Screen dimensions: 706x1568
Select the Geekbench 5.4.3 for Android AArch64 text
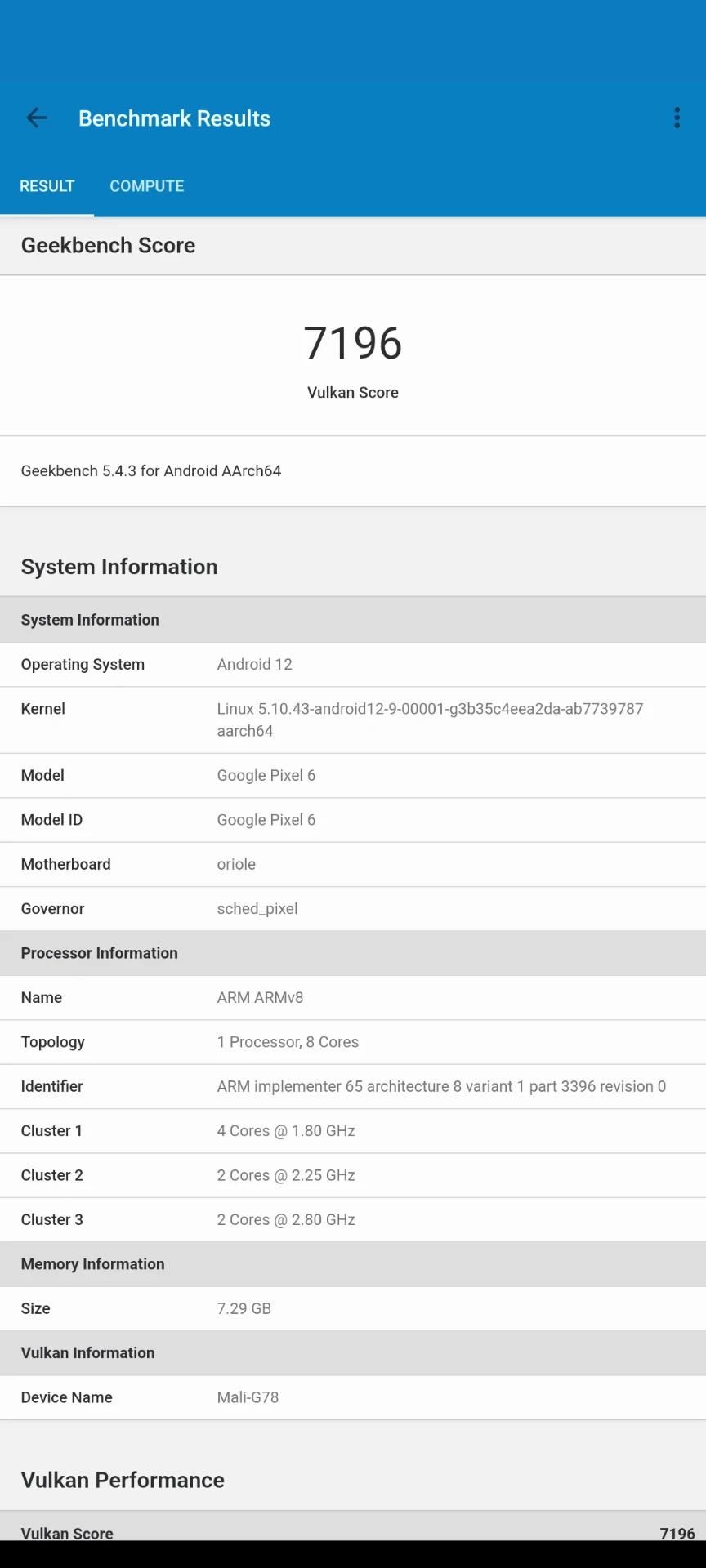(x=151, y=471)
